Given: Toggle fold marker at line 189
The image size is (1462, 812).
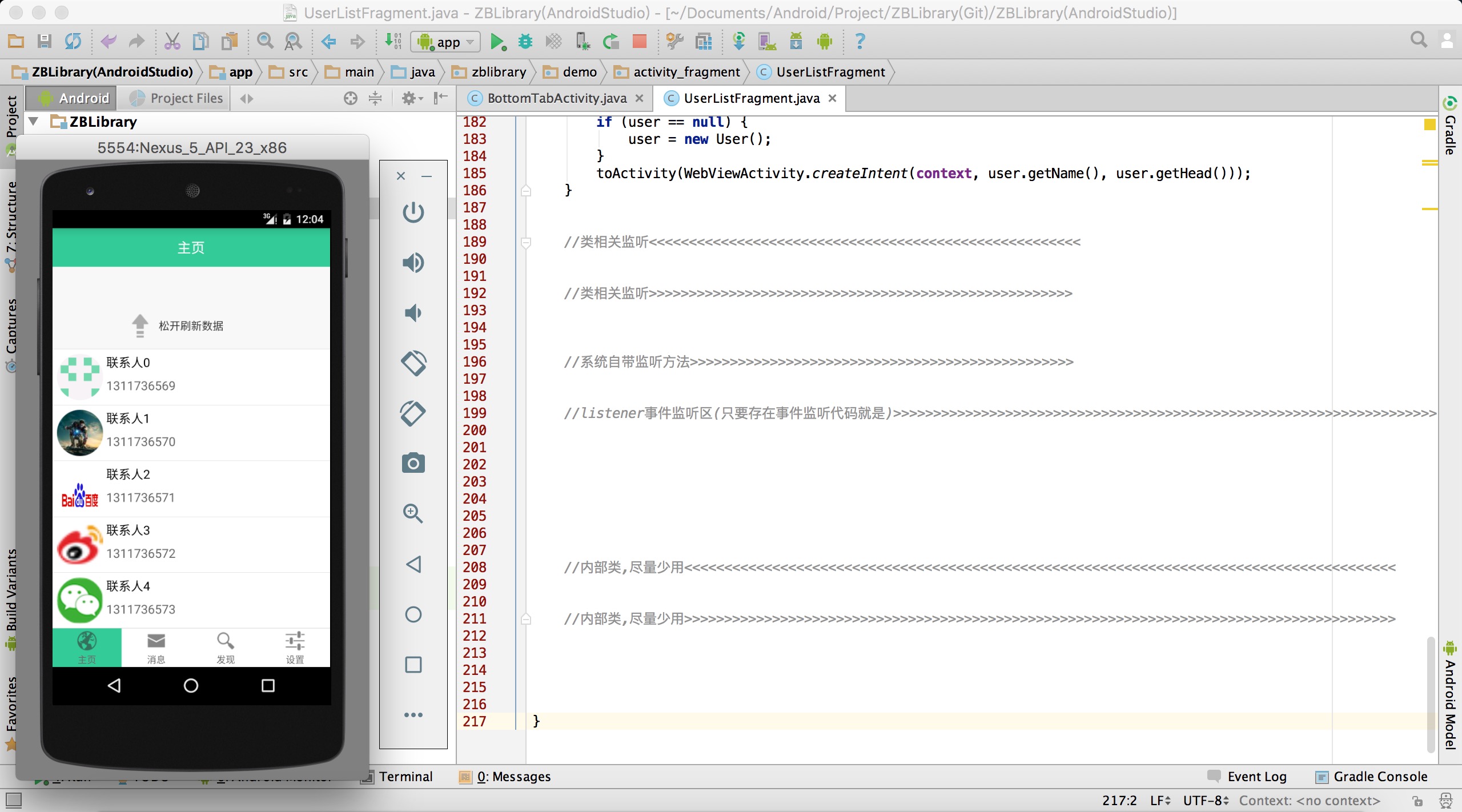Looking at the screenshot, I should (x=526, y=242).
